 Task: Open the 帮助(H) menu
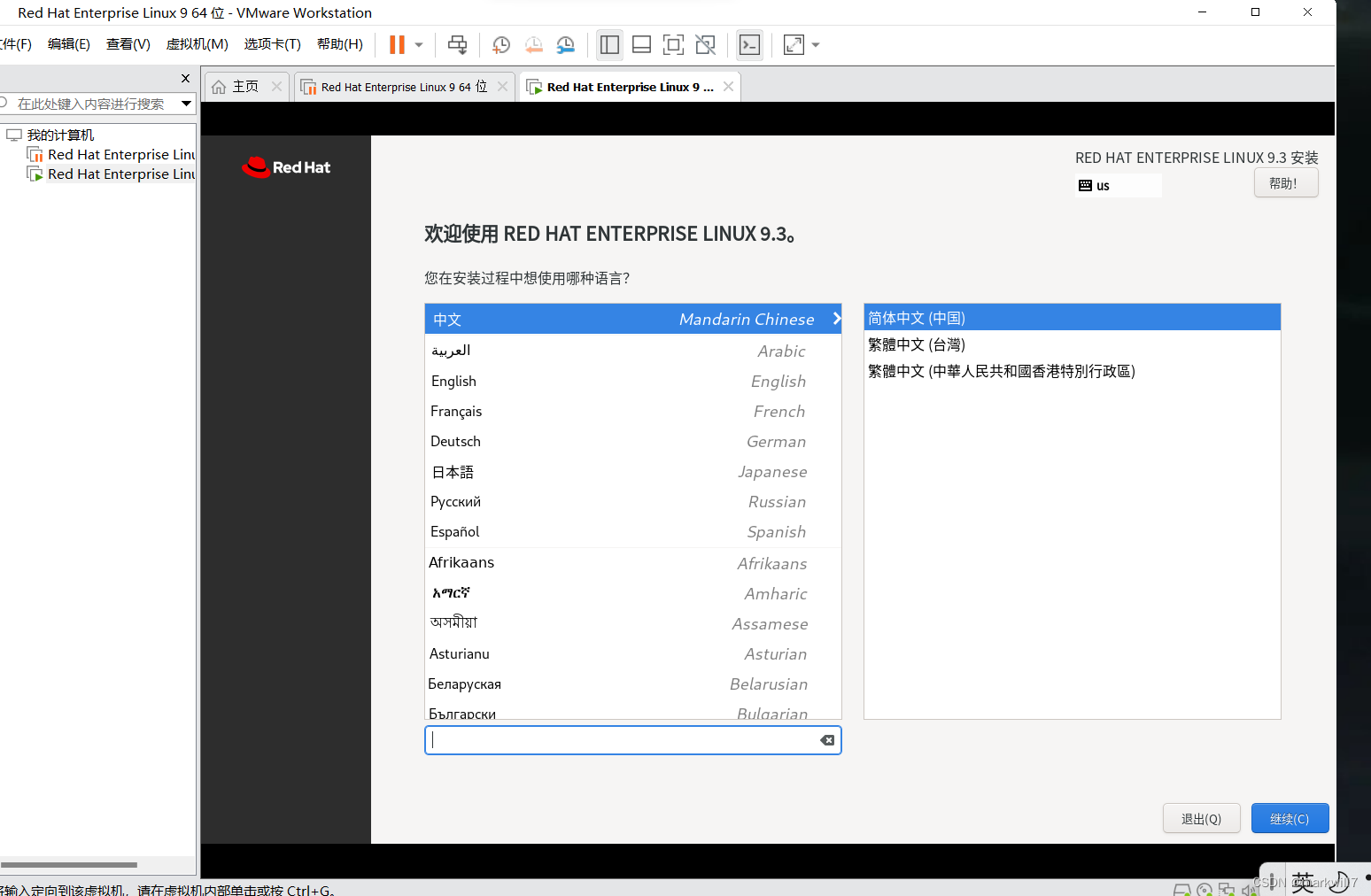[x=340, y=44]
